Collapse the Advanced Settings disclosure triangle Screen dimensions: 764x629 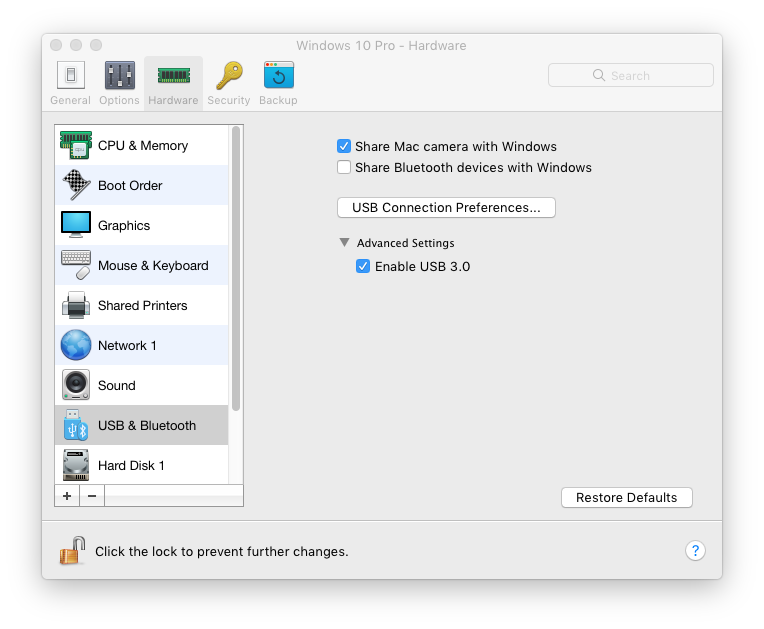pos(344,242)
